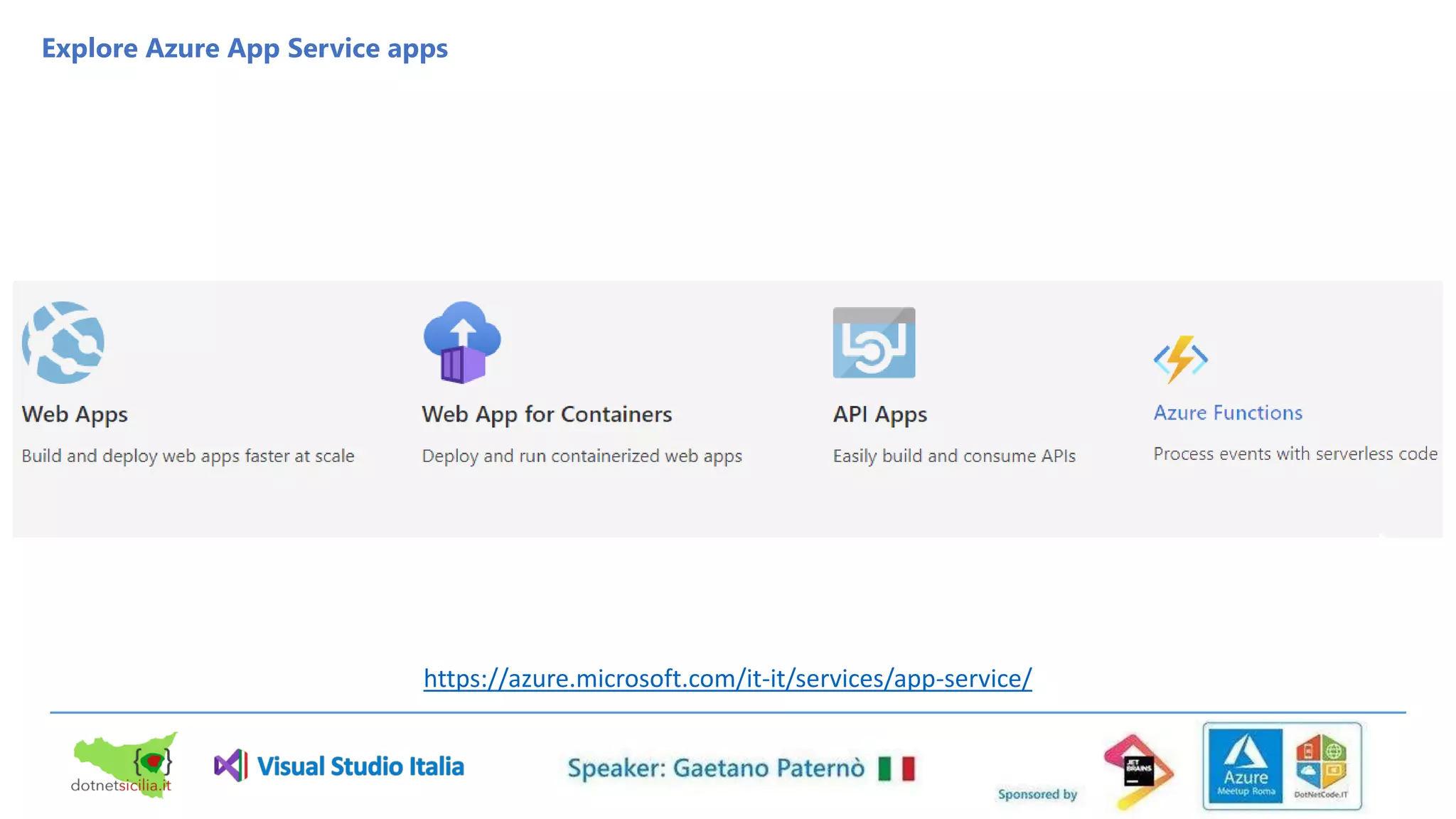Screen dimensions: 1456x819
Task: Click the API Apps icon
Action: tap(874, 343)
